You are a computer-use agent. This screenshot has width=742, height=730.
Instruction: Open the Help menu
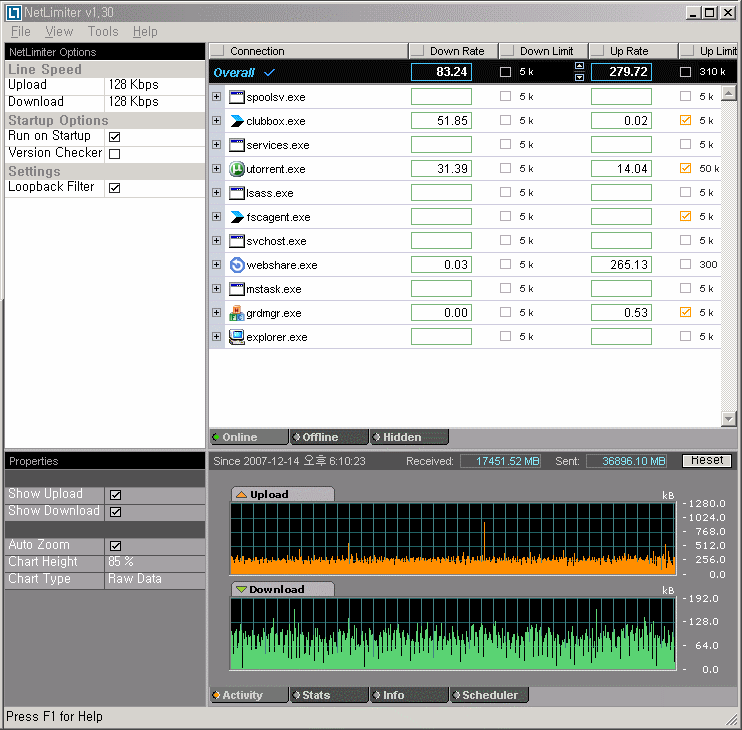point(145,32)
